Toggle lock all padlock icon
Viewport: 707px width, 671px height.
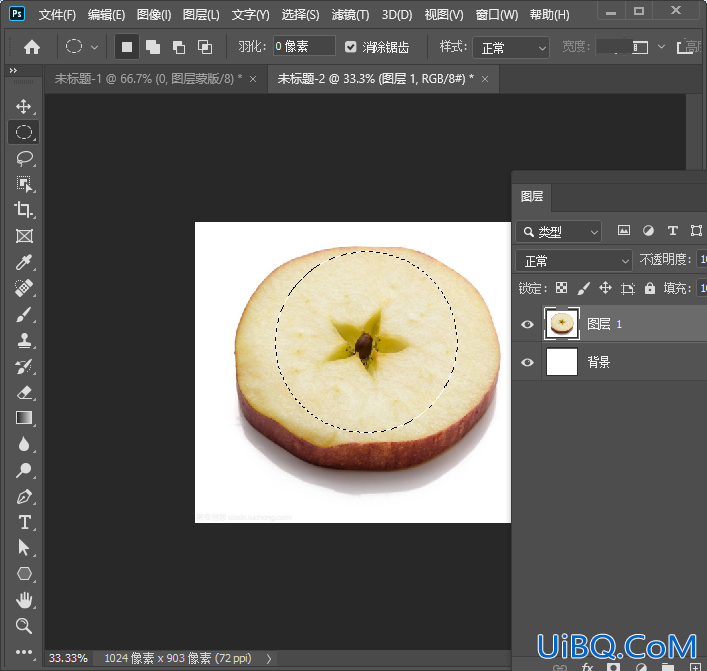pos(650,288)
